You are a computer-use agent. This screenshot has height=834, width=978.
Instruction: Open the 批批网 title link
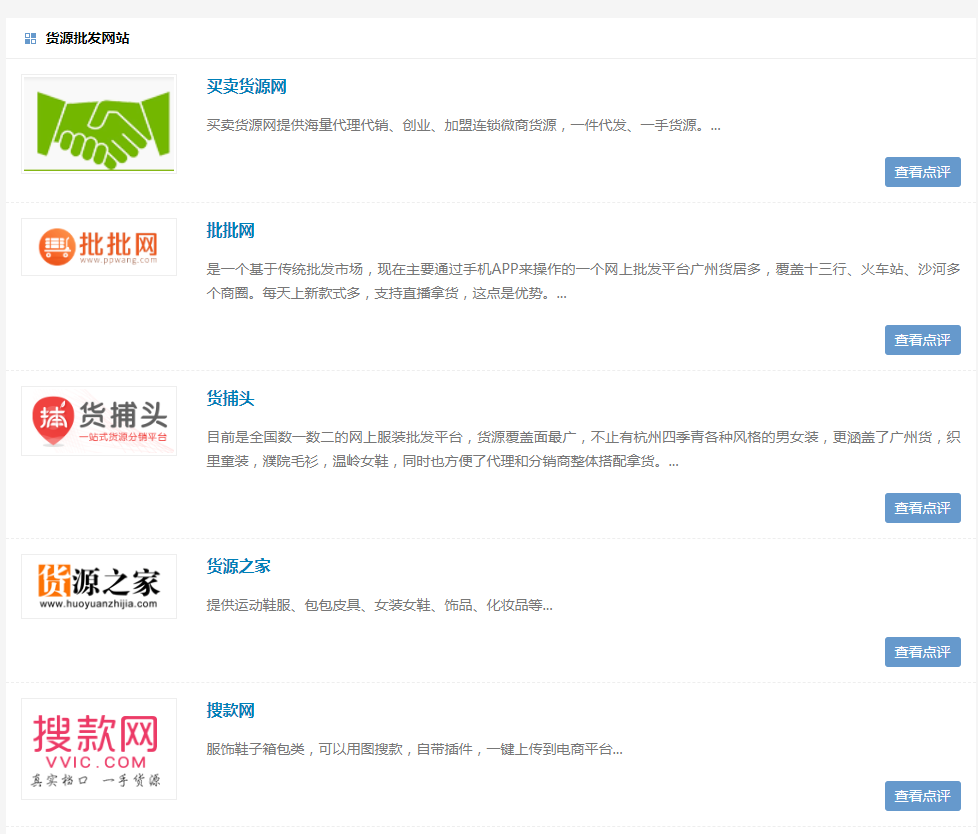coord(230,231)
